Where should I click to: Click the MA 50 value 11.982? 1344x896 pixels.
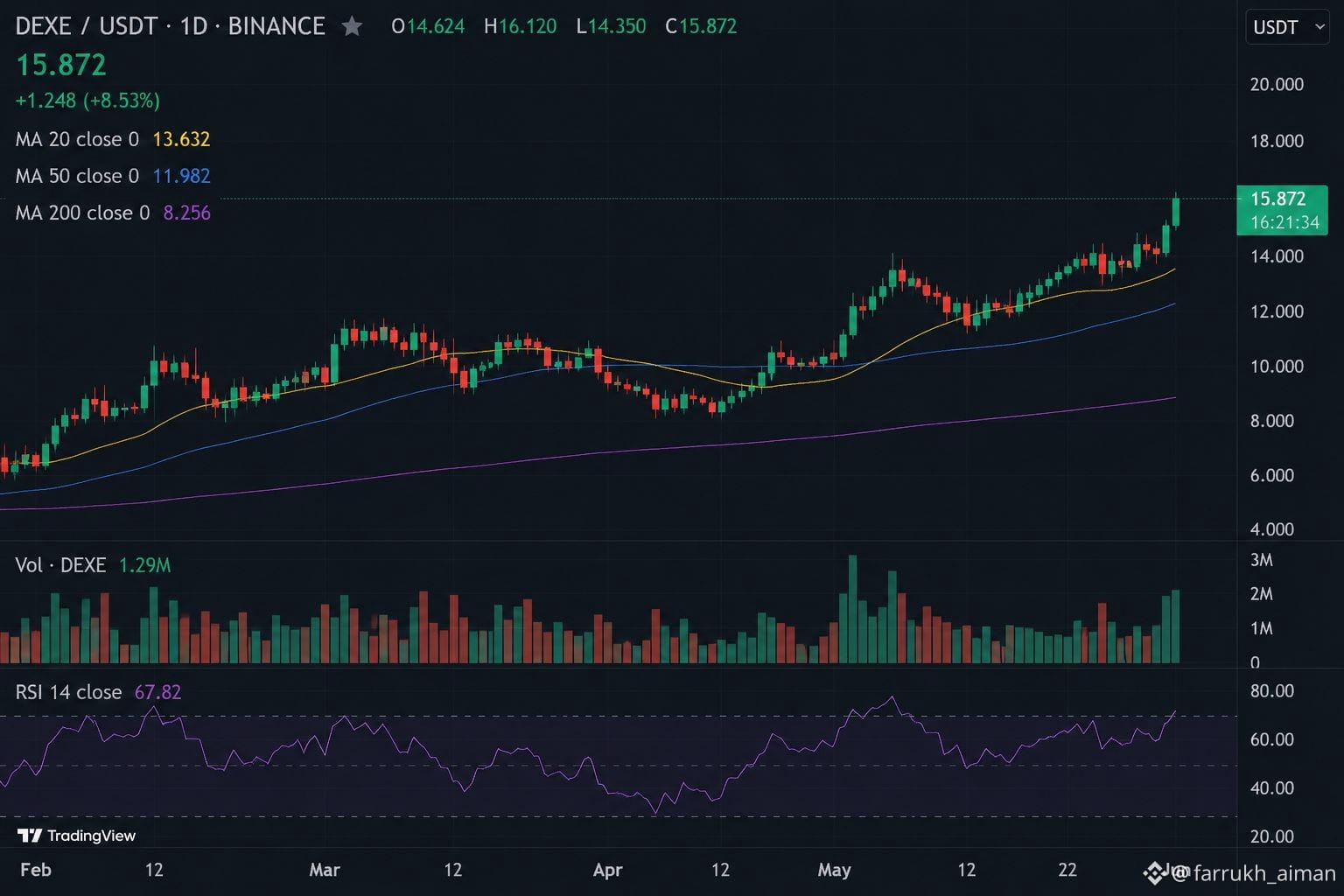click(x=181, y=176)
